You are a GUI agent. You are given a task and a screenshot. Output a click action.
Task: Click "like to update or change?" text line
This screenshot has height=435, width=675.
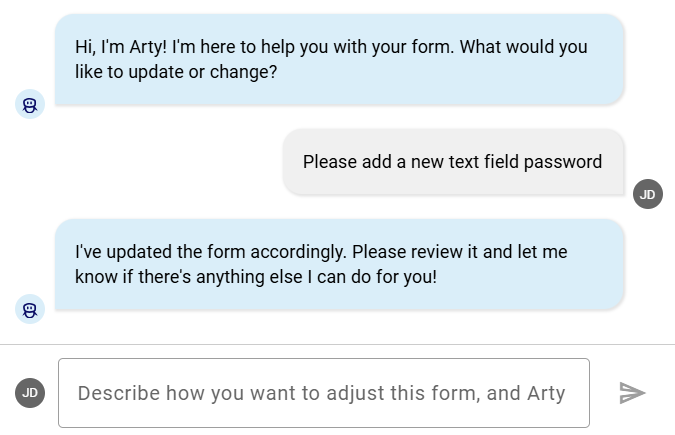(176, 73)
